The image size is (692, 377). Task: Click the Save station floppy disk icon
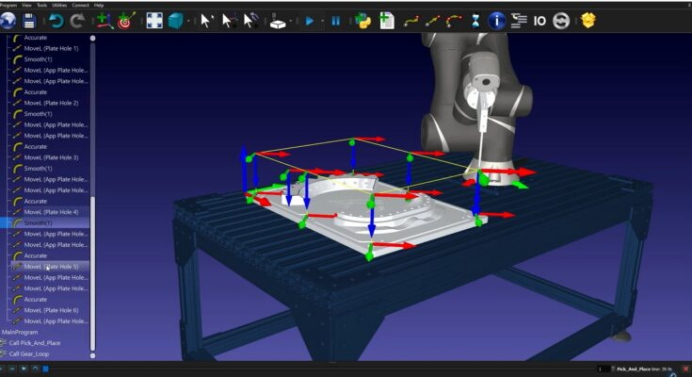pos(30,21)
